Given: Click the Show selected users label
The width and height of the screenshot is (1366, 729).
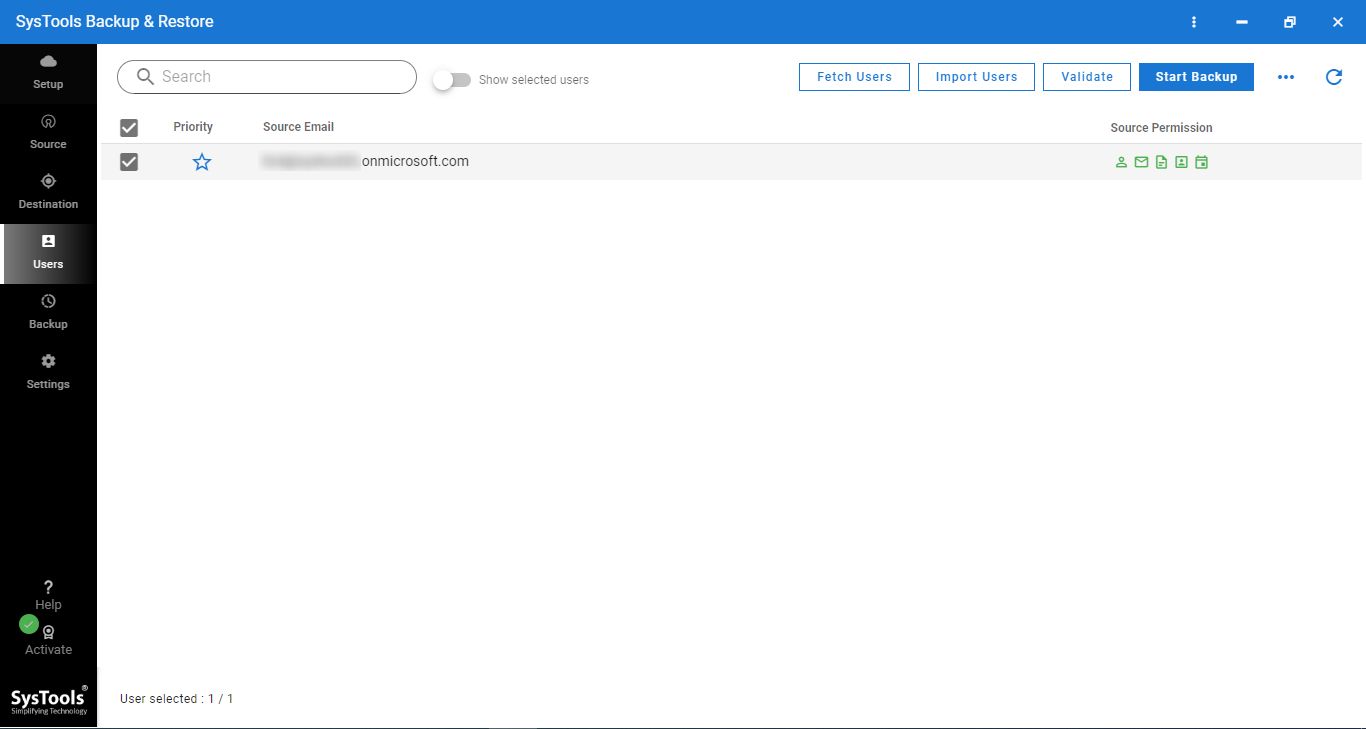Looking at the screenshot, I should (x=534, y=80).
